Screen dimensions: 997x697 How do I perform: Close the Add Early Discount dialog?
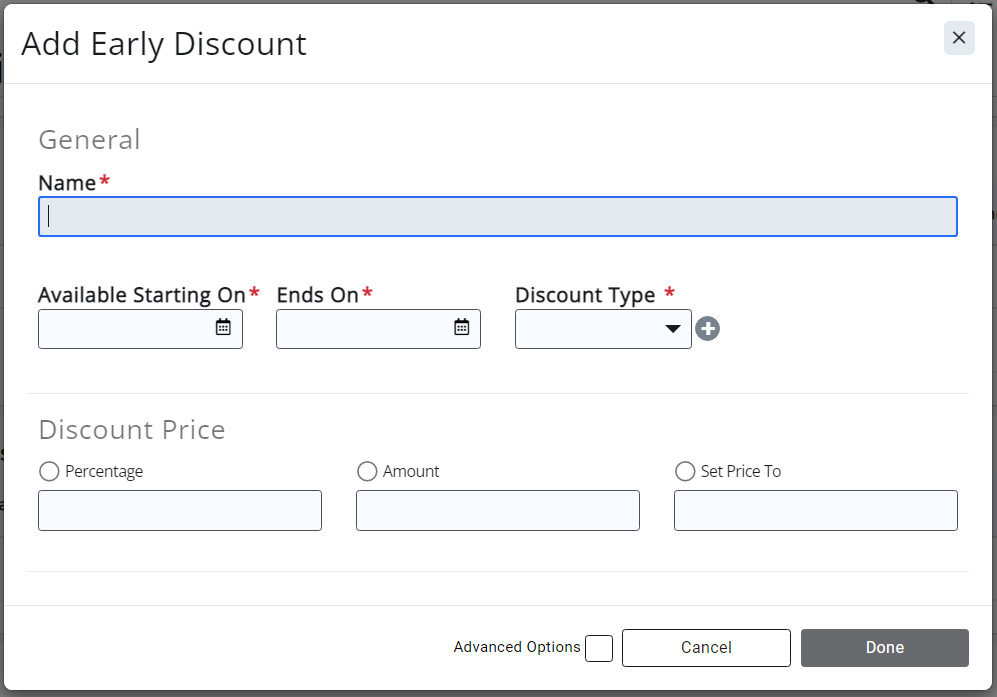tap(958, 38)
